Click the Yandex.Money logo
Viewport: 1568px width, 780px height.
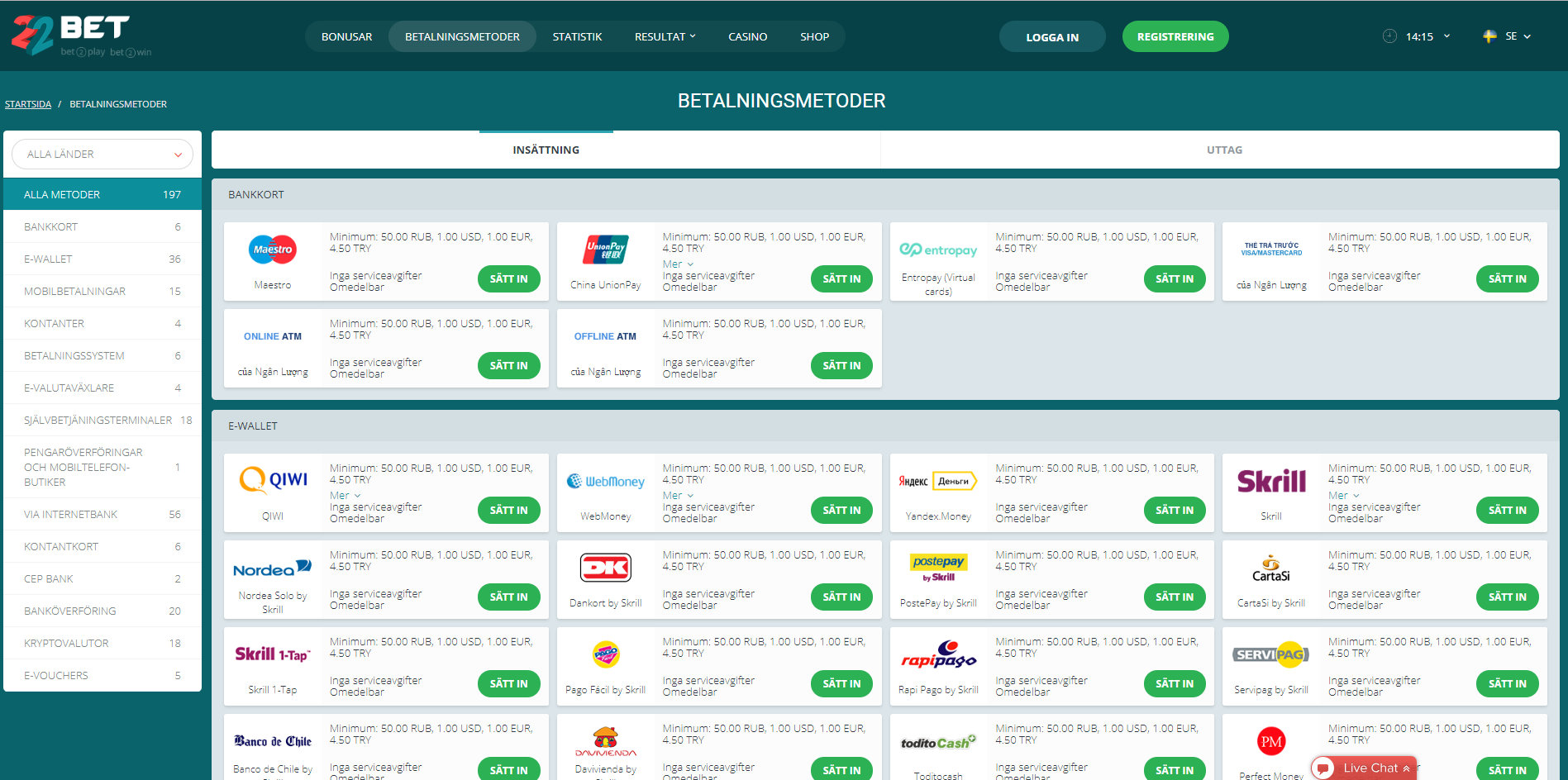(x=938, y=481)
